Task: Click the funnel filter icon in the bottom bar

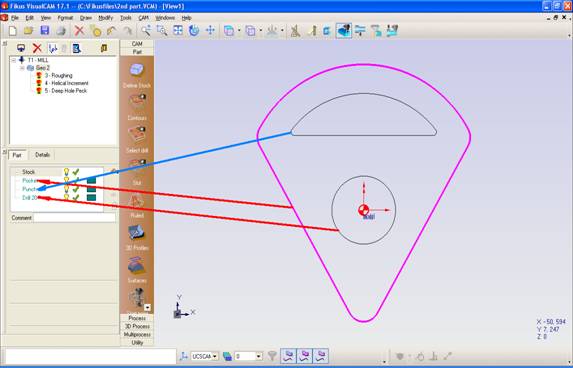Action: pos(272,356)
